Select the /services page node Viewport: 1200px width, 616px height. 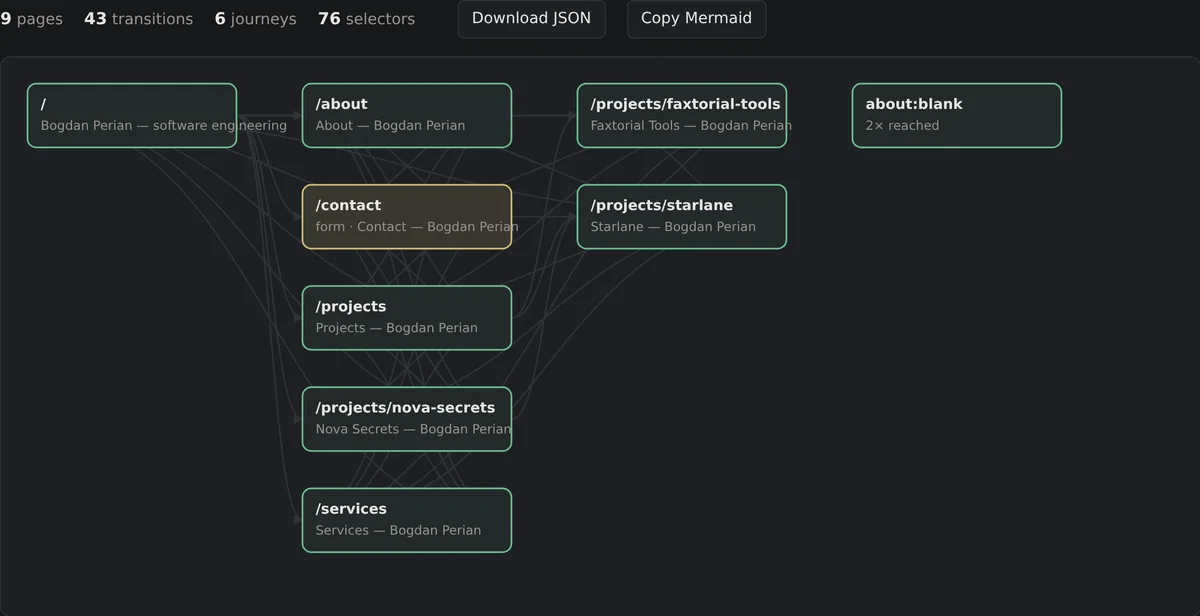click(407, 520)
